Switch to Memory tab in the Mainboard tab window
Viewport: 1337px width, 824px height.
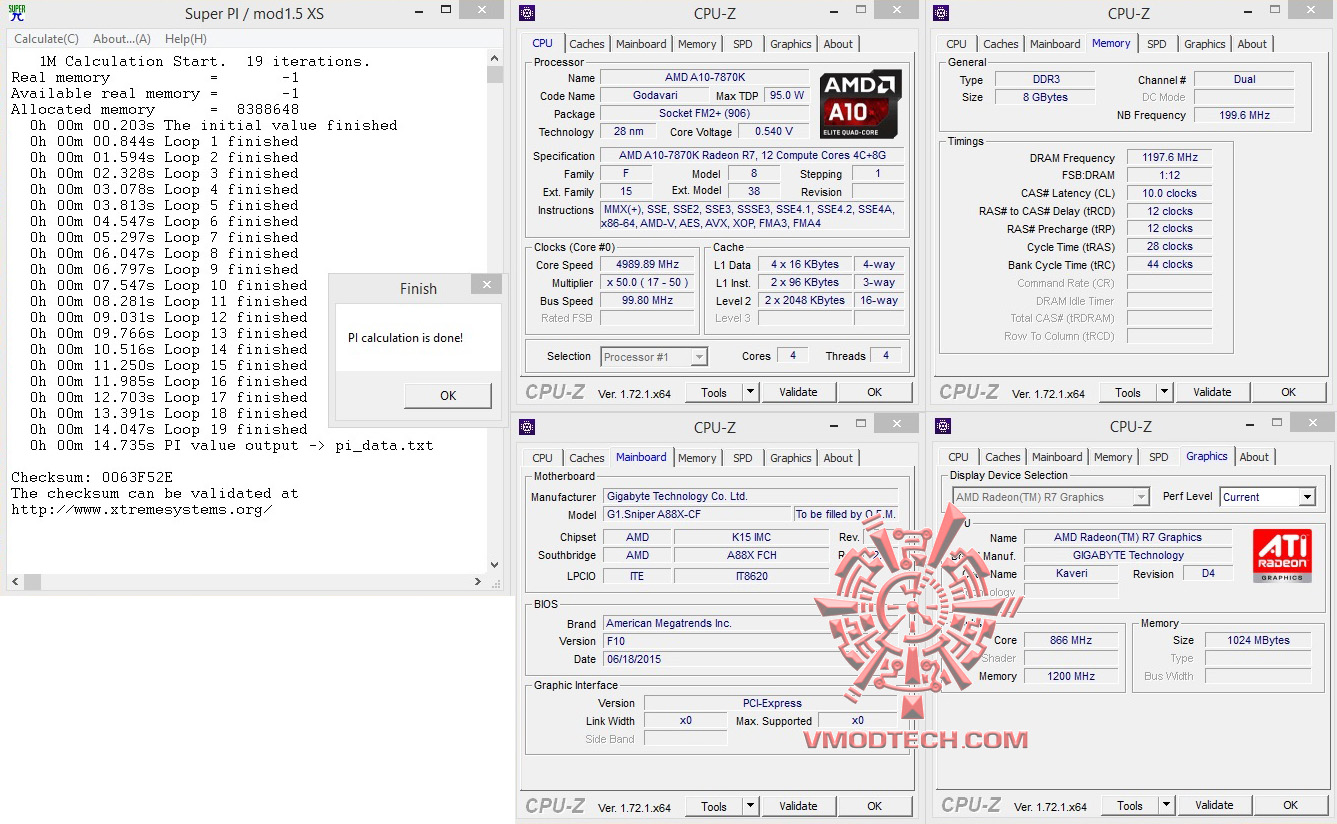[x=697, y=458]
